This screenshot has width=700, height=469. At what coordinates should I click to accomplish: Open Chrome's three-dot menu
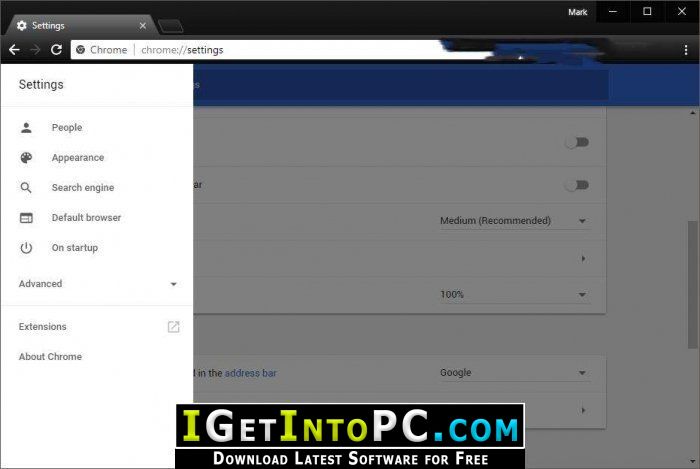[686, 50]
